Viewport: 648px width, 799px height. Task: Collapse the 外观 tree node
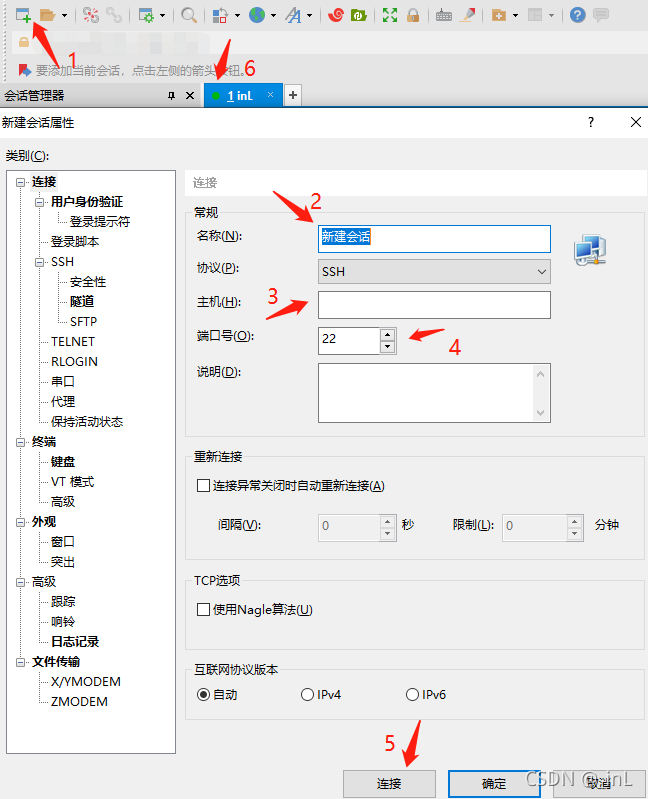tap(20, 522)
